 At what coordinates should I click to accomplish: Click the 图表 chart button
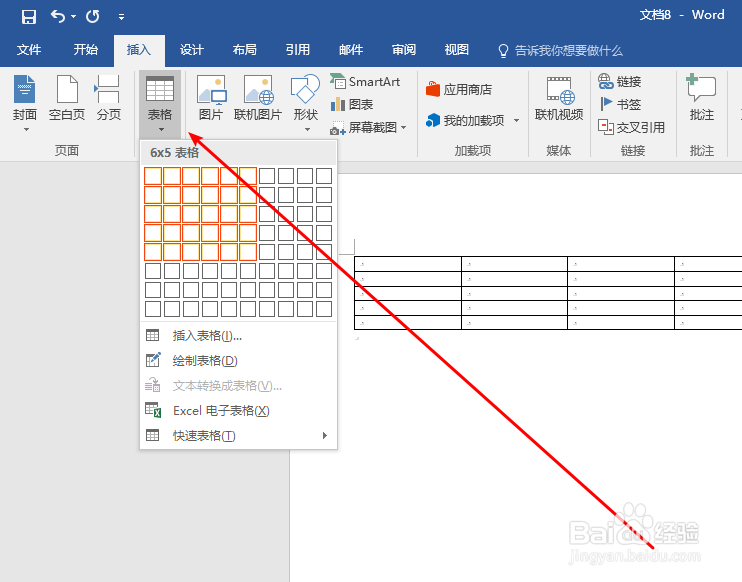click(352, 104)
